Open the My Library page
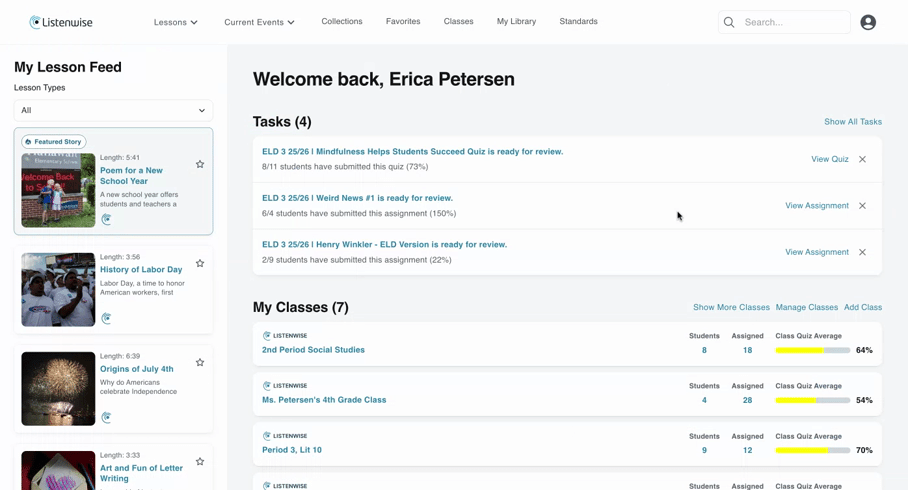Screen dimensions: 908x490 tap(517, 21)
